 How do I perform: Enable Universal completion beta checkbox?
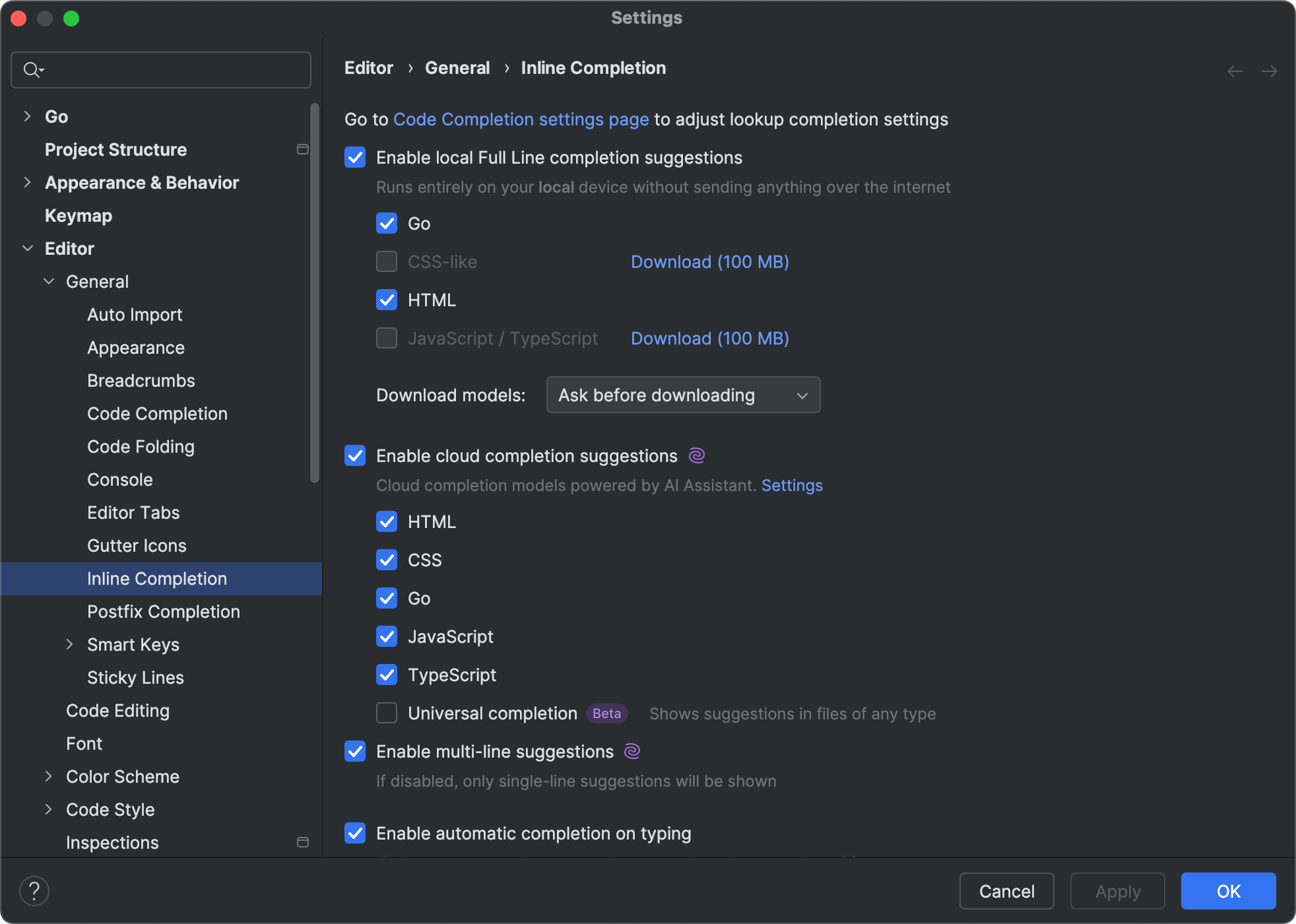[387, 713]
